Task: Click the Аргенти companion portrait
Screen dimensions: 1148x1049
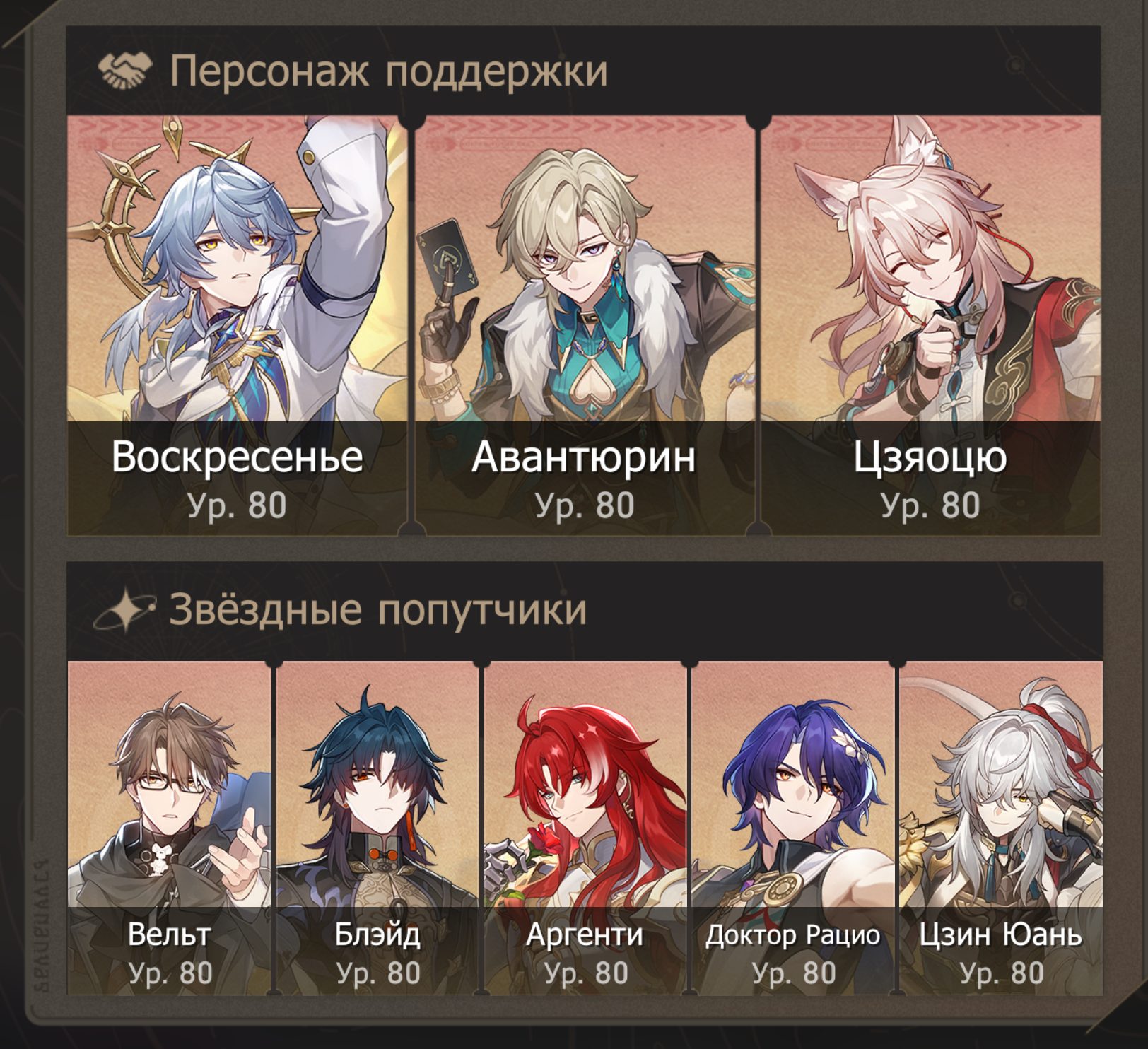Action: click(x=585, y=828)
